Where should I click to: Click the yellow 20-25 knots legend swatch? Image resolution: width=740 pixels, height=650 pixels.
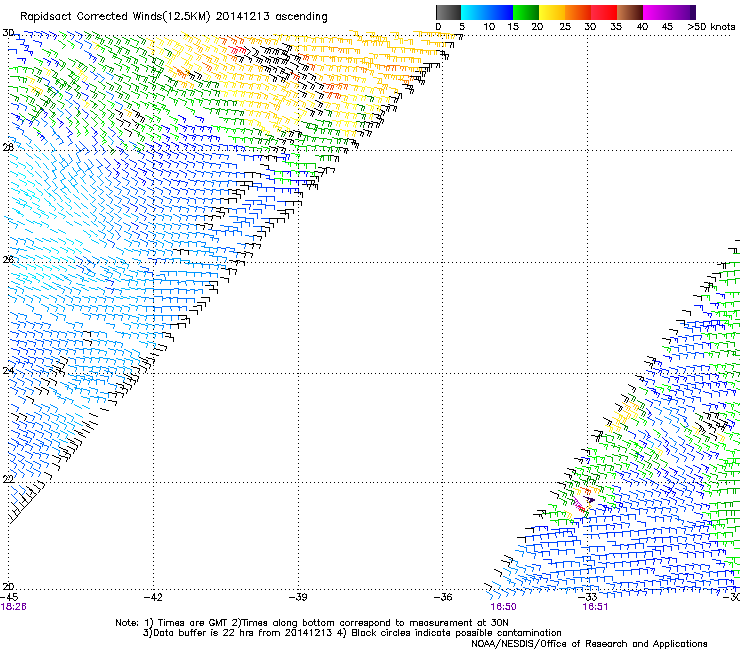tap(552, 12)
